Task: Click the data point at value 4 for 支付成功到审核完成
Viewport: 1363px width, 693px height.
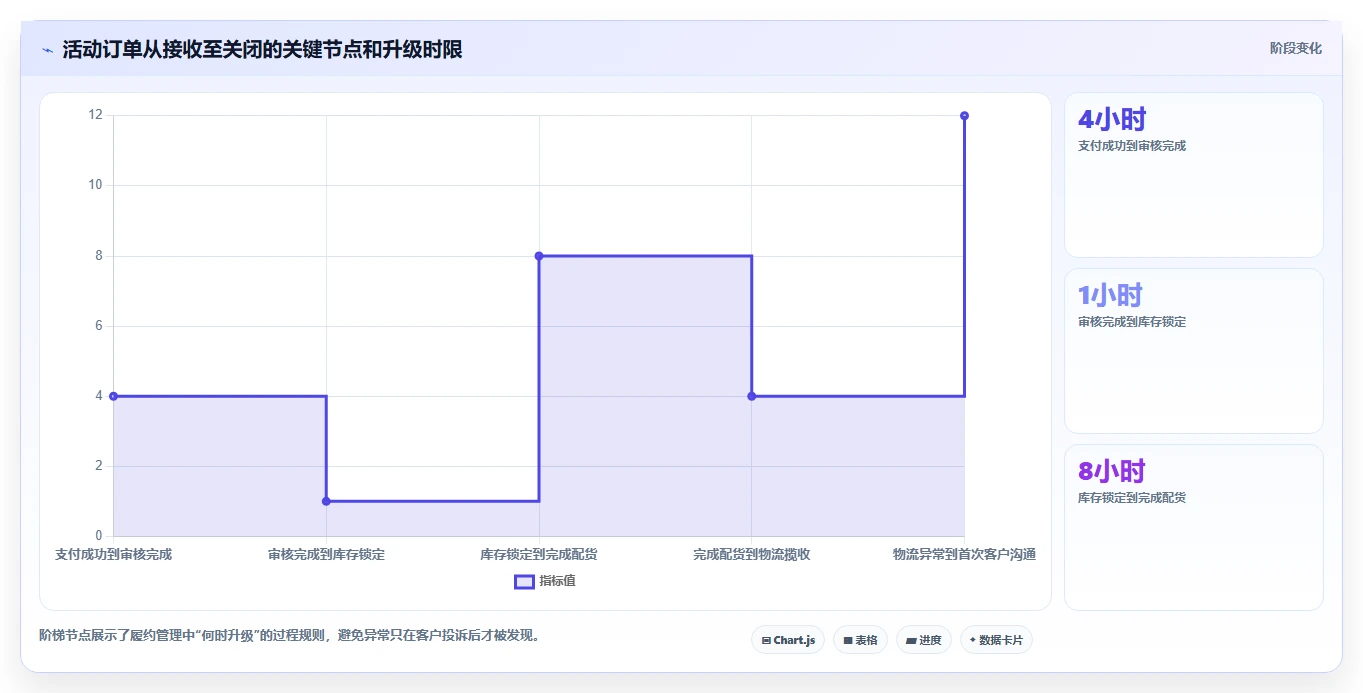Action: (x=114, y=396)
